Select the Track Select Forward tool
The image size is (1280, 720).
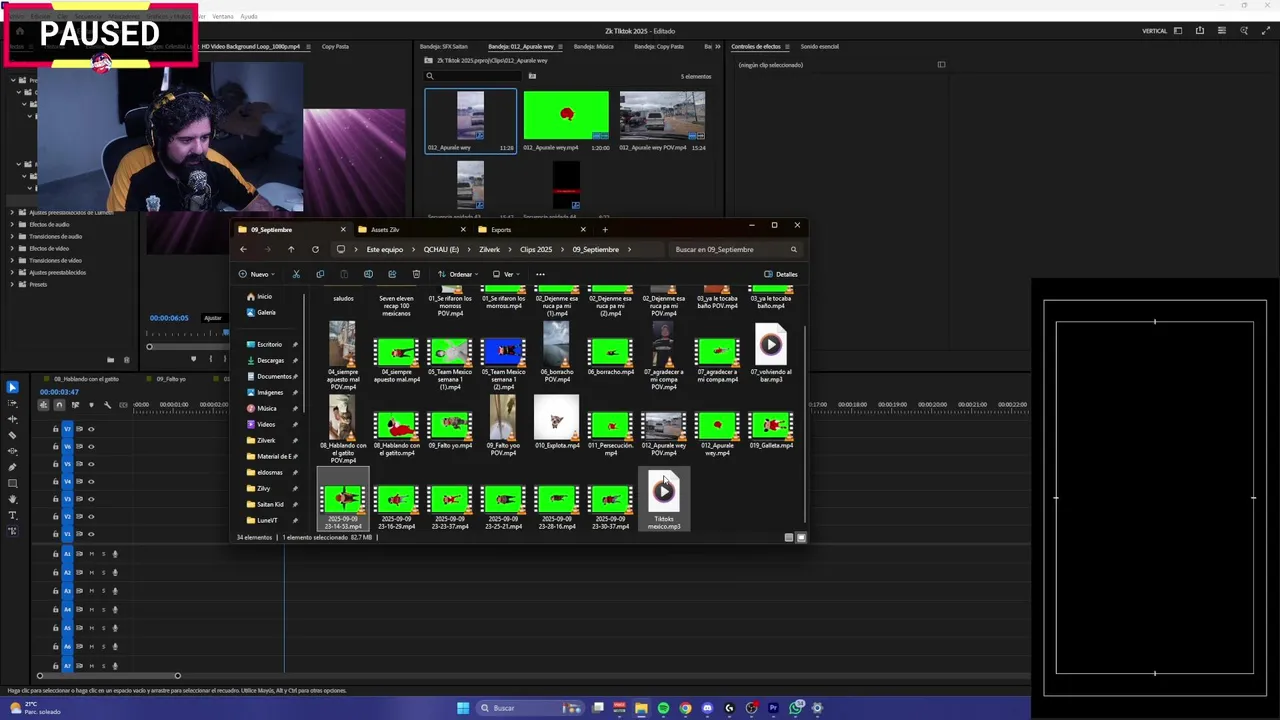point(13,403)
